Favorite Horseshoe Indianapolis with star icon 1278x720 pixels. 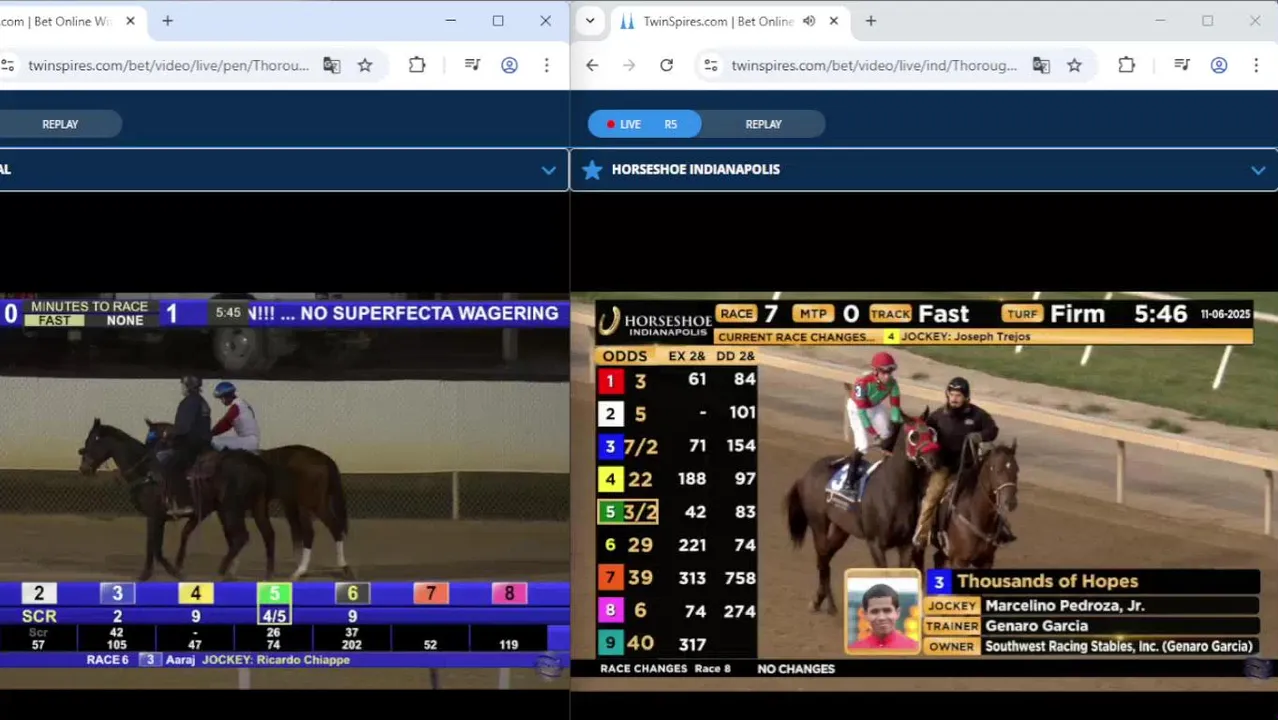pos(592,170)
